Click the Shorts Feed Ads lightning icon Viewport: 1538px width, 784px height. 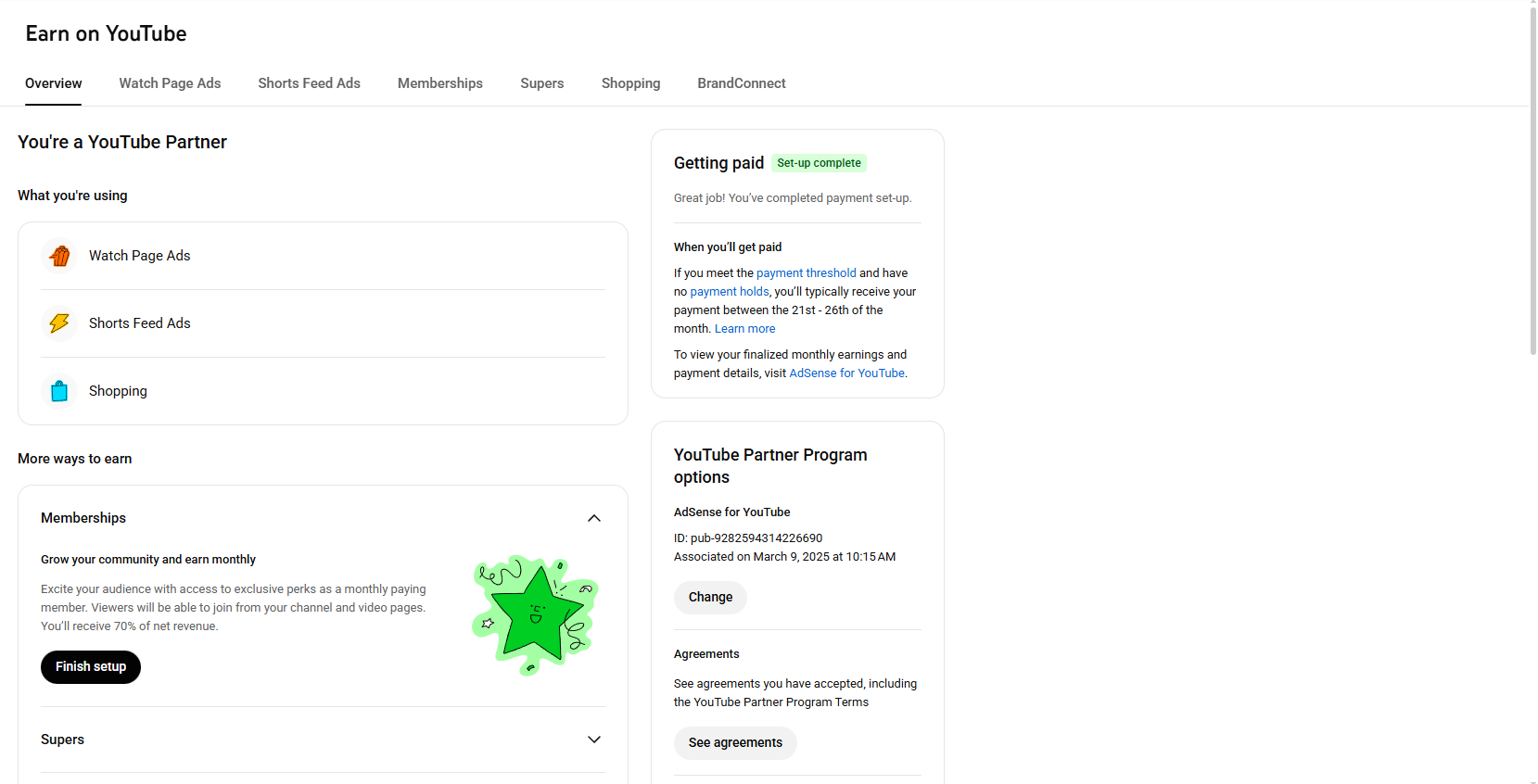coord(59,323)
